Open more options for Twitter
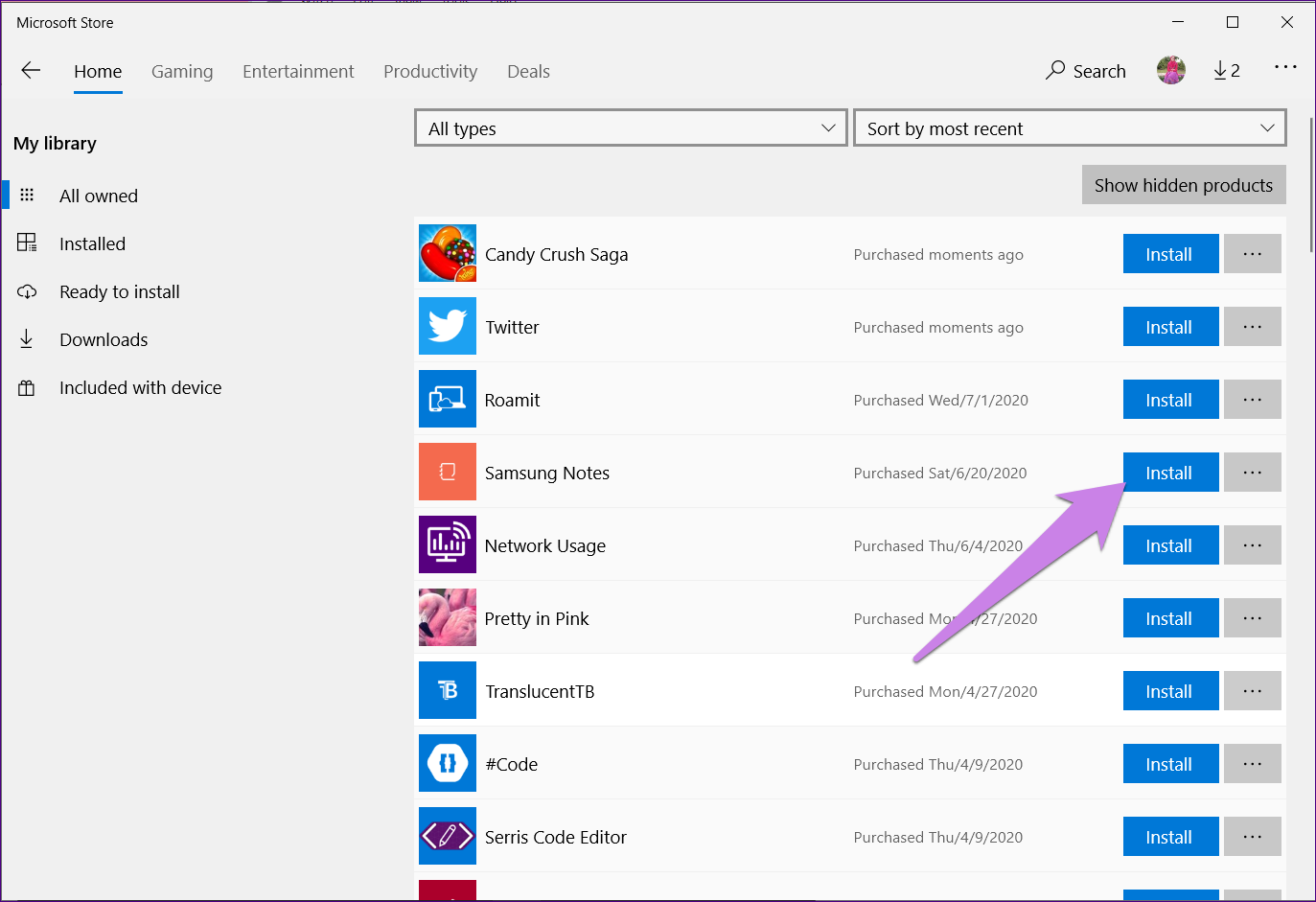This screenshot has width=1316, height=902. pos(1253,327)
